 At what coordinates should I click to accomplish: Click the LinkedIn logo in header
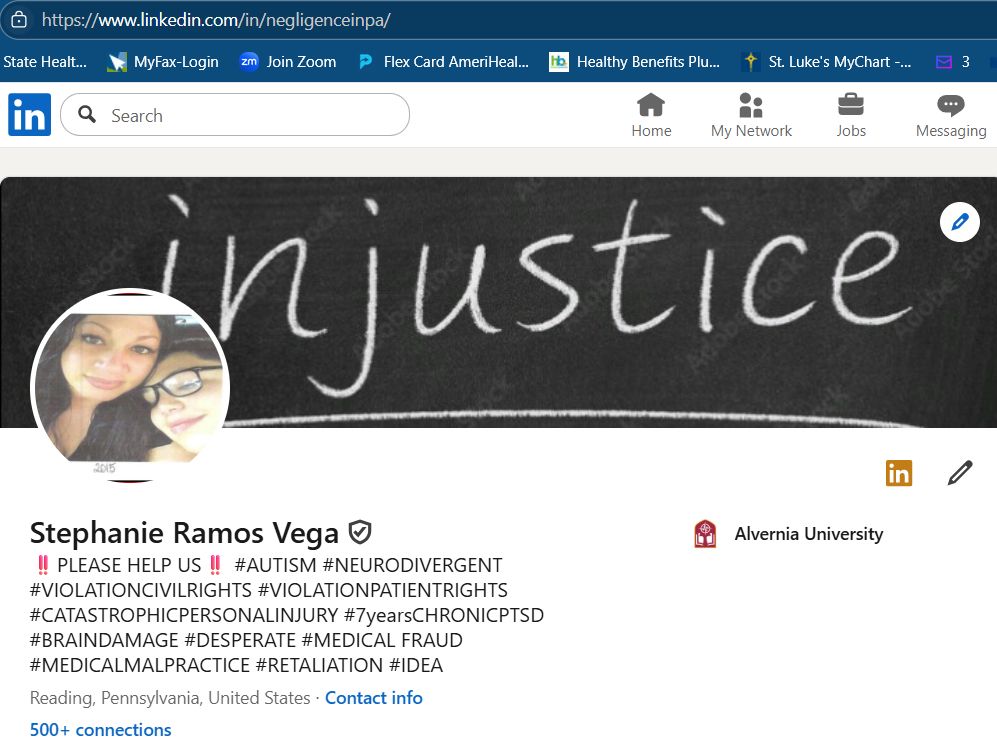[x=29, y=114]
